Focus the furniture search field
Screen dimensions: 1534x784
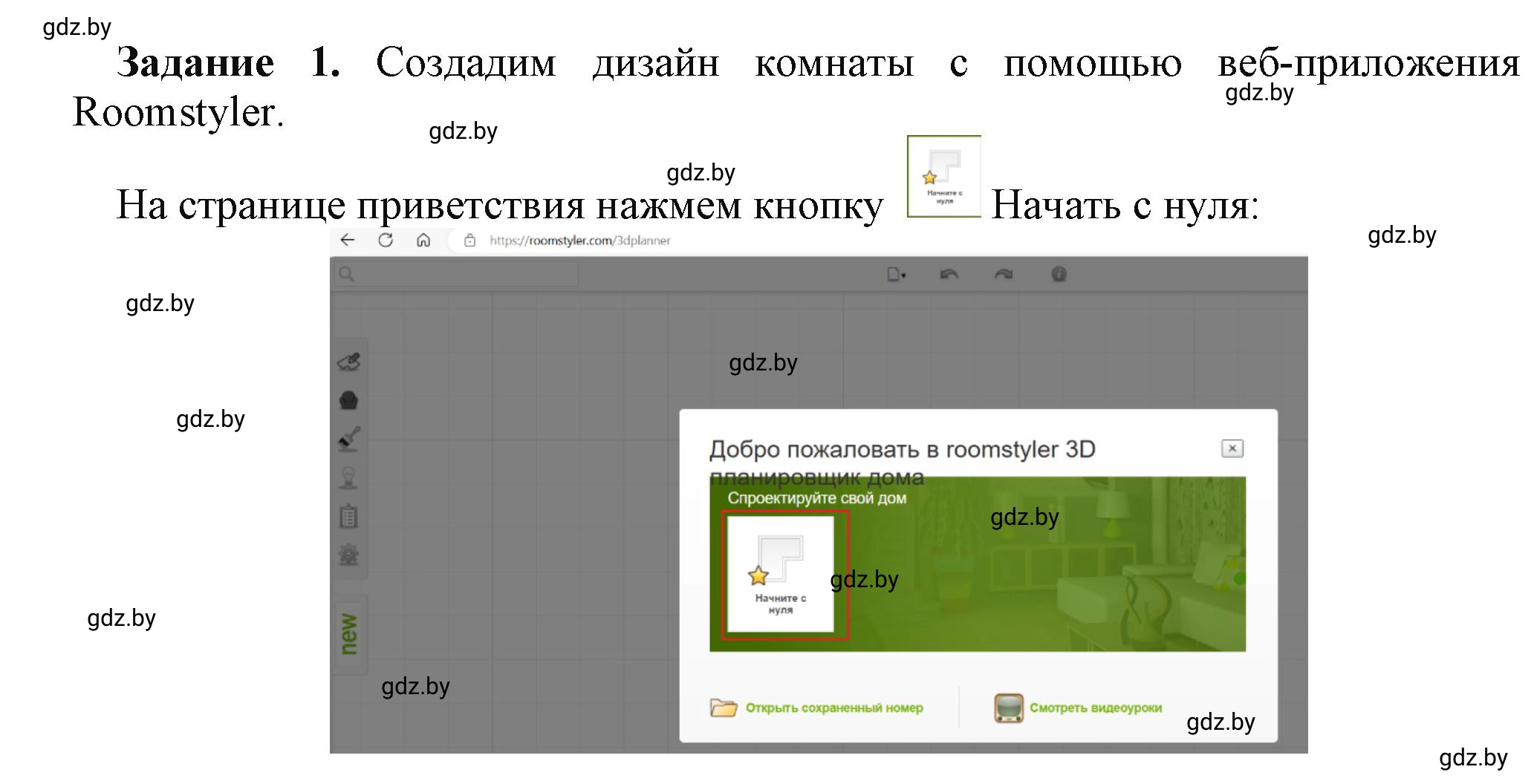(x=456, y=274)
